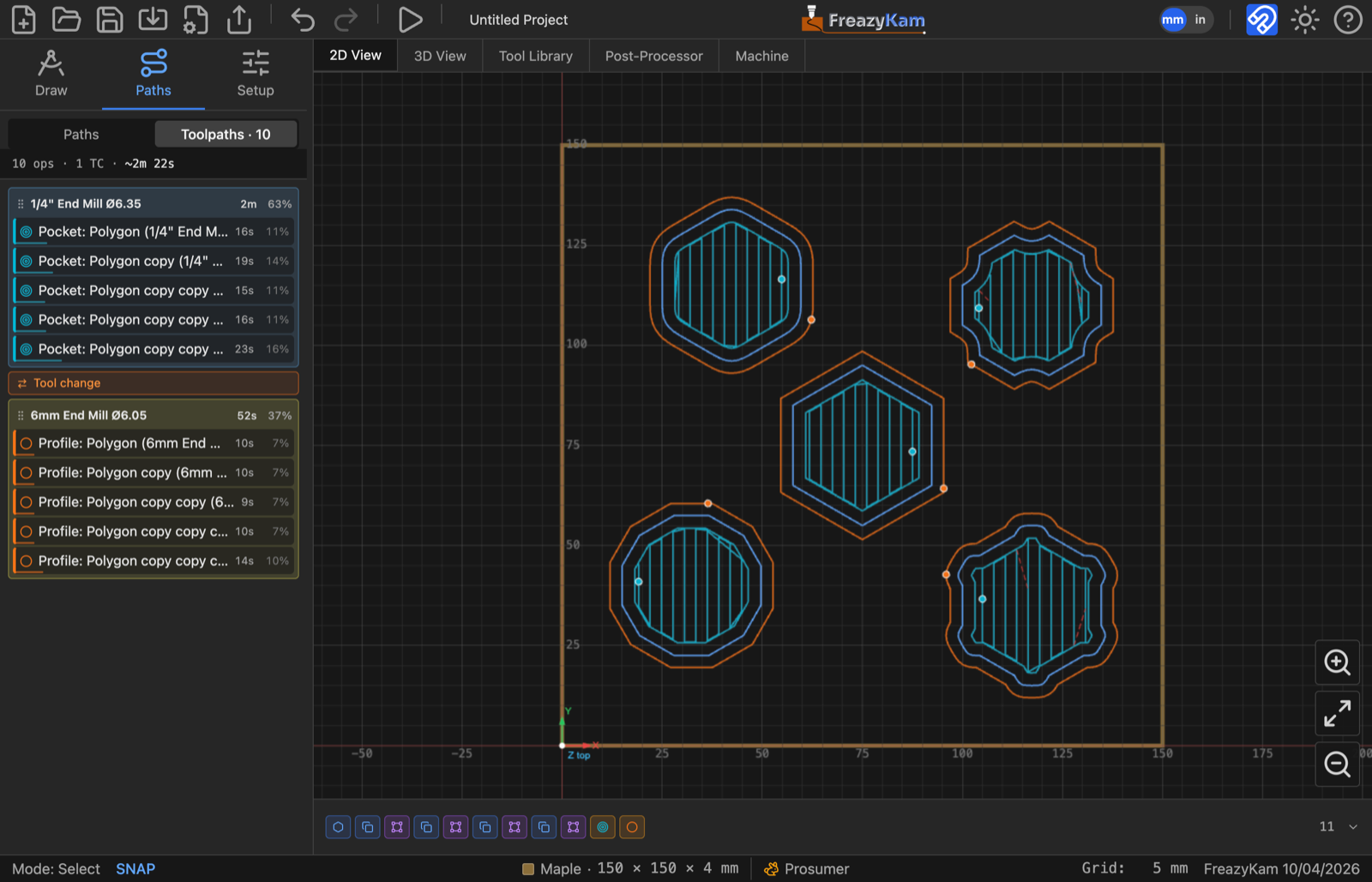Image resolution: width=1372 pixels, height=882 pixels.
Task: Select the hexagon polygon history step
Action: (x=338, y=827)
